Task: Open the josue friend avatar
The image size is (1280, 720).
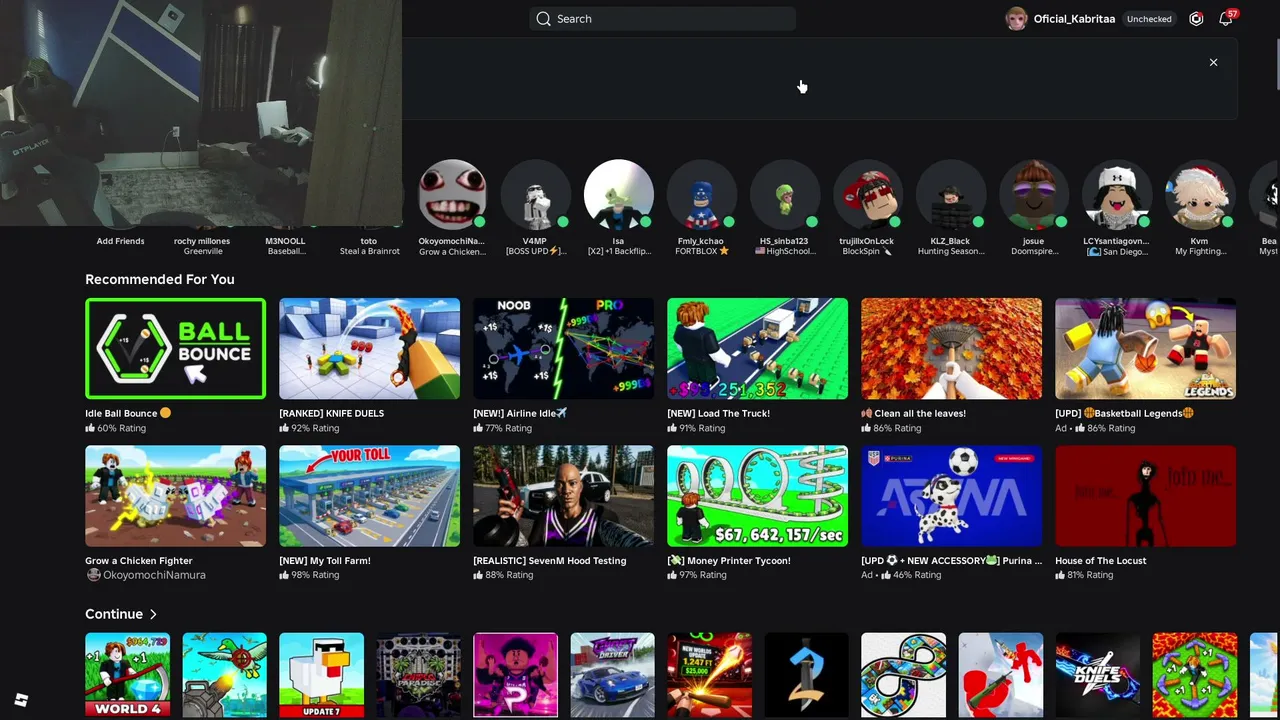Action: pos(1033,195)
